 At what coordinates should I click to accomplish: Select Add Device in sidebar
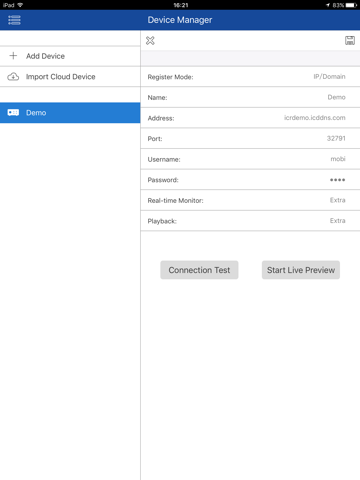[x=70, y=56]
